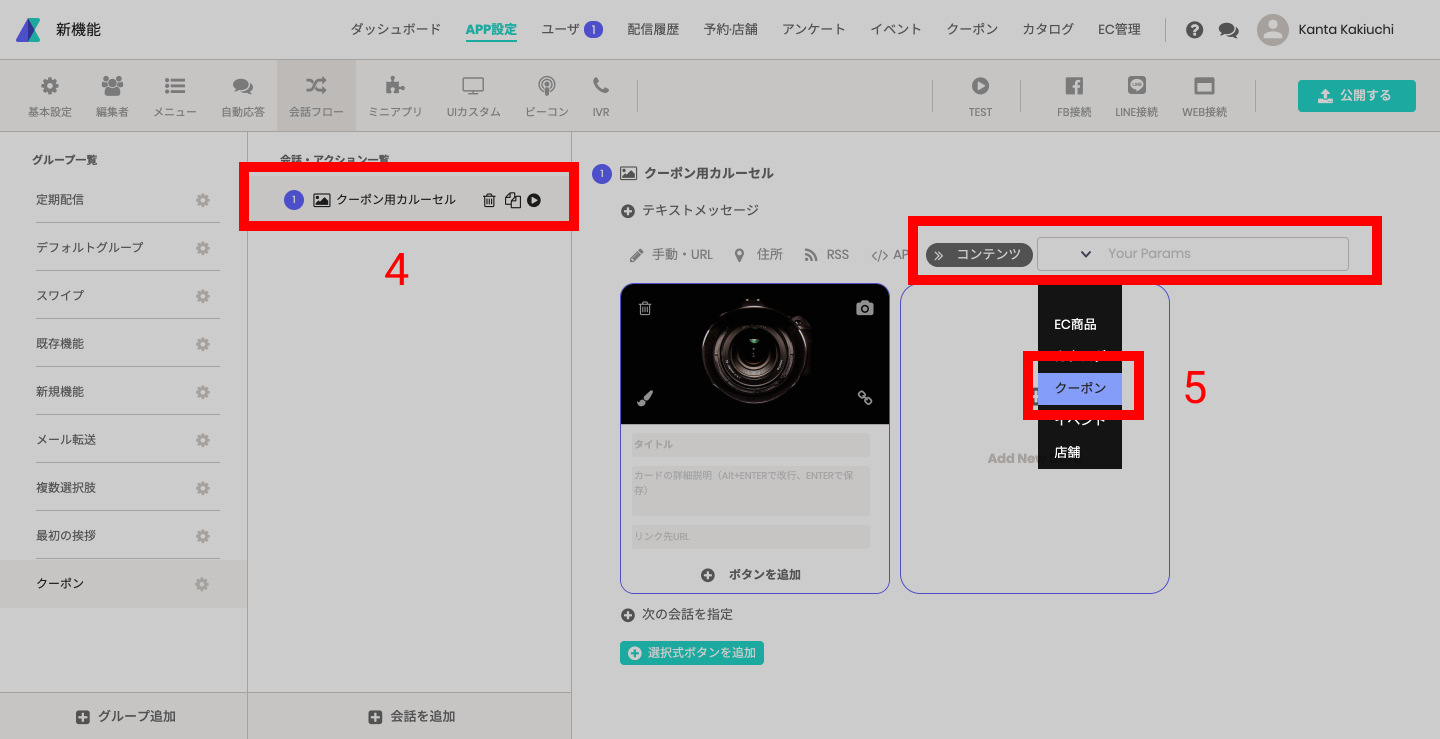The width and height of the screenshot is (1440, 739).
Task: Click 選択式ボタンを追加 button
Action: [x=692, y=653]
